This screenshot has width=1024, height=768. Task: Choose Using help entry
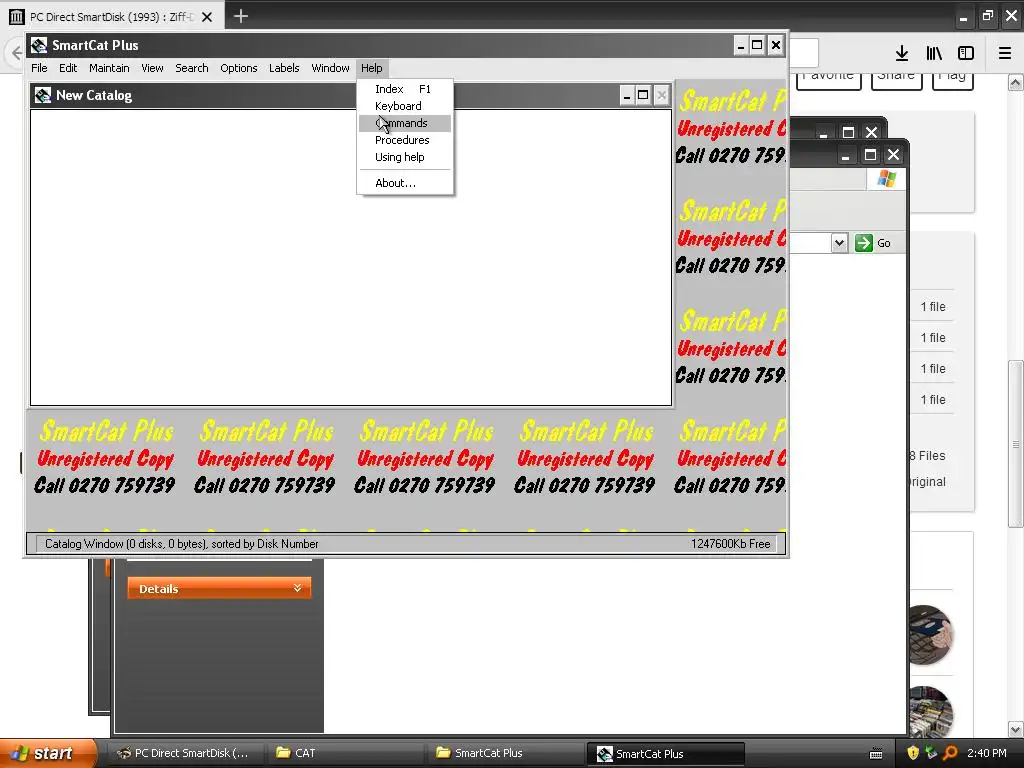(405, 157)
